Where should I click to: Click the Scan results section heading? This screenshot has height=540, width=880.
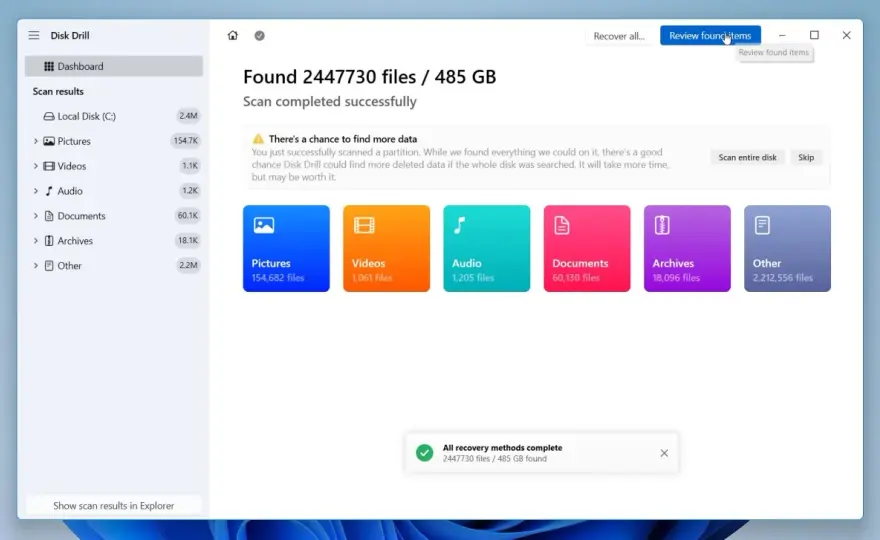coord(58,91)
